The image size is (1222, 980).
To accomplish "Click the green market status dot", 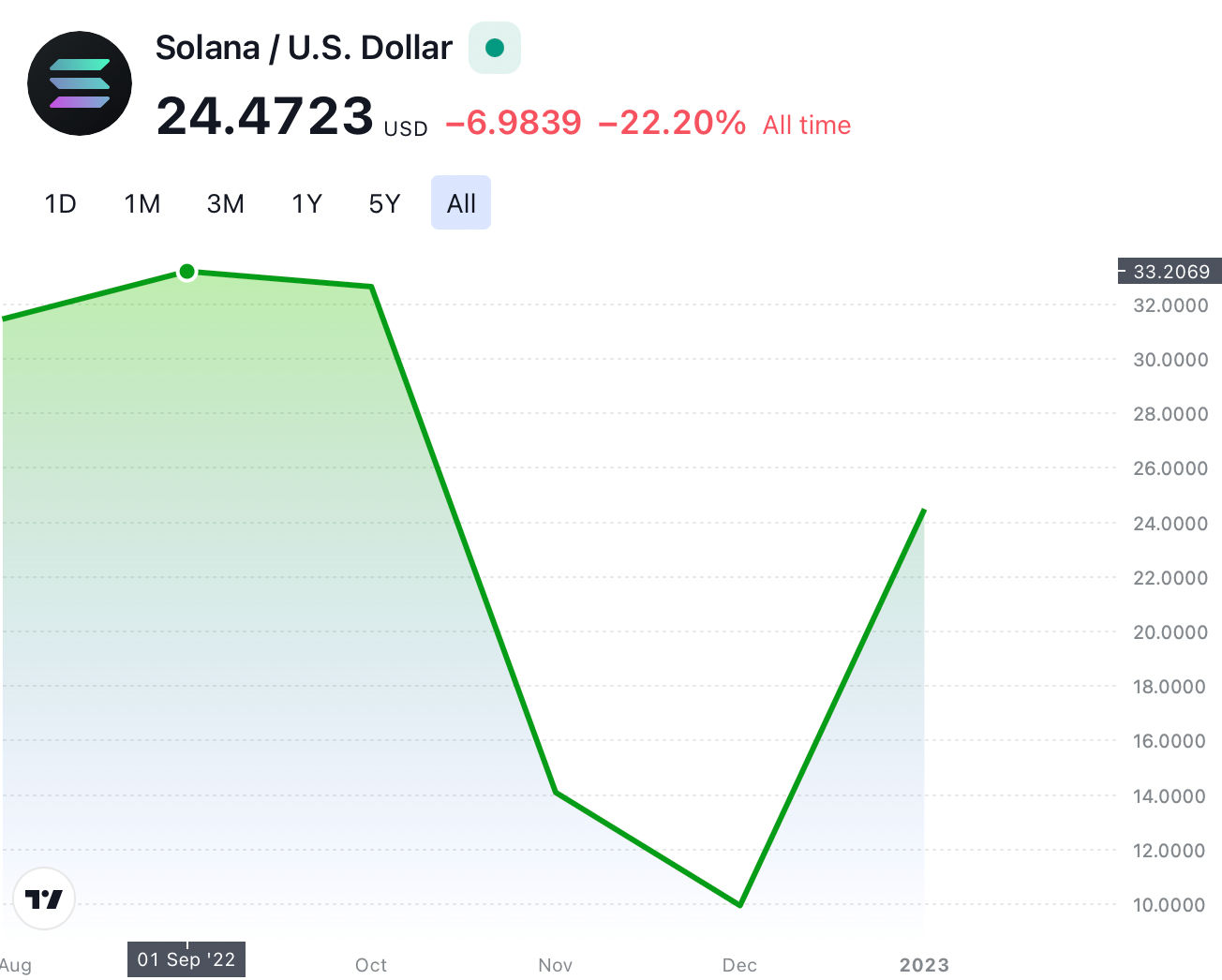I will (495, 48).
